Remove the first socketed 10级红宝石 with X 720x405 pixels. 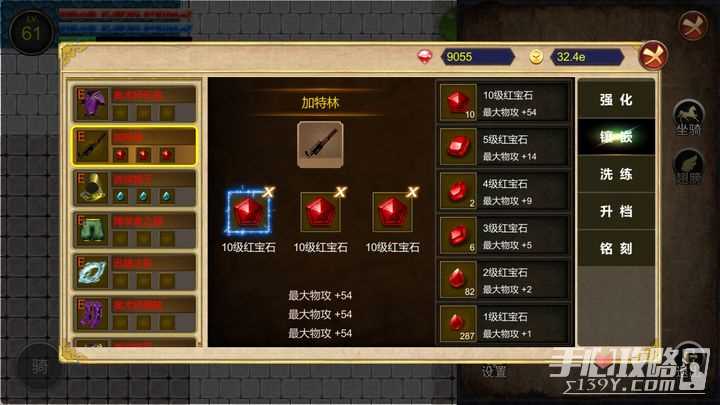(x=269, y=192)
